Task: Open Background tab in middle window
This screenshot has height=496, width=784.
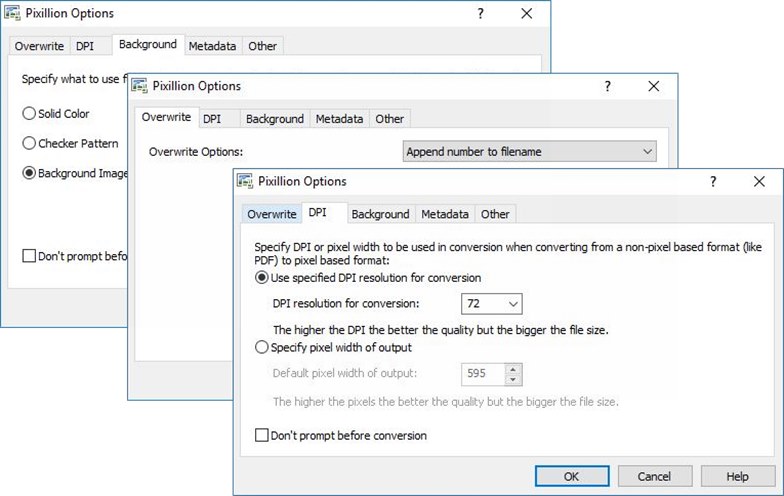Action: click(275, 119)
